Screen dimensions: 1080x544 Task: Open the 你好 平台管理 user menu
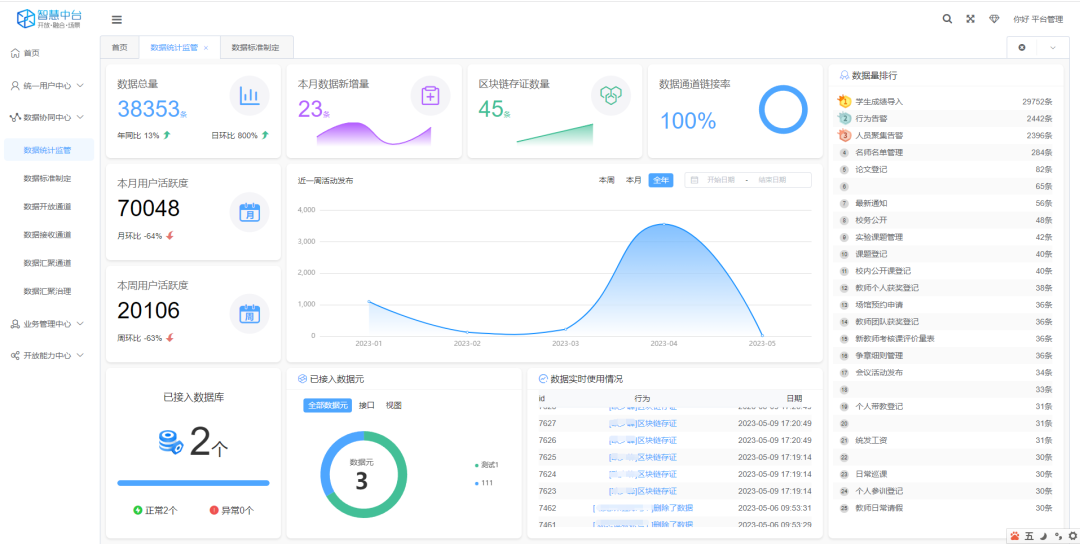pyautogui.click(x=1038, y=19)
